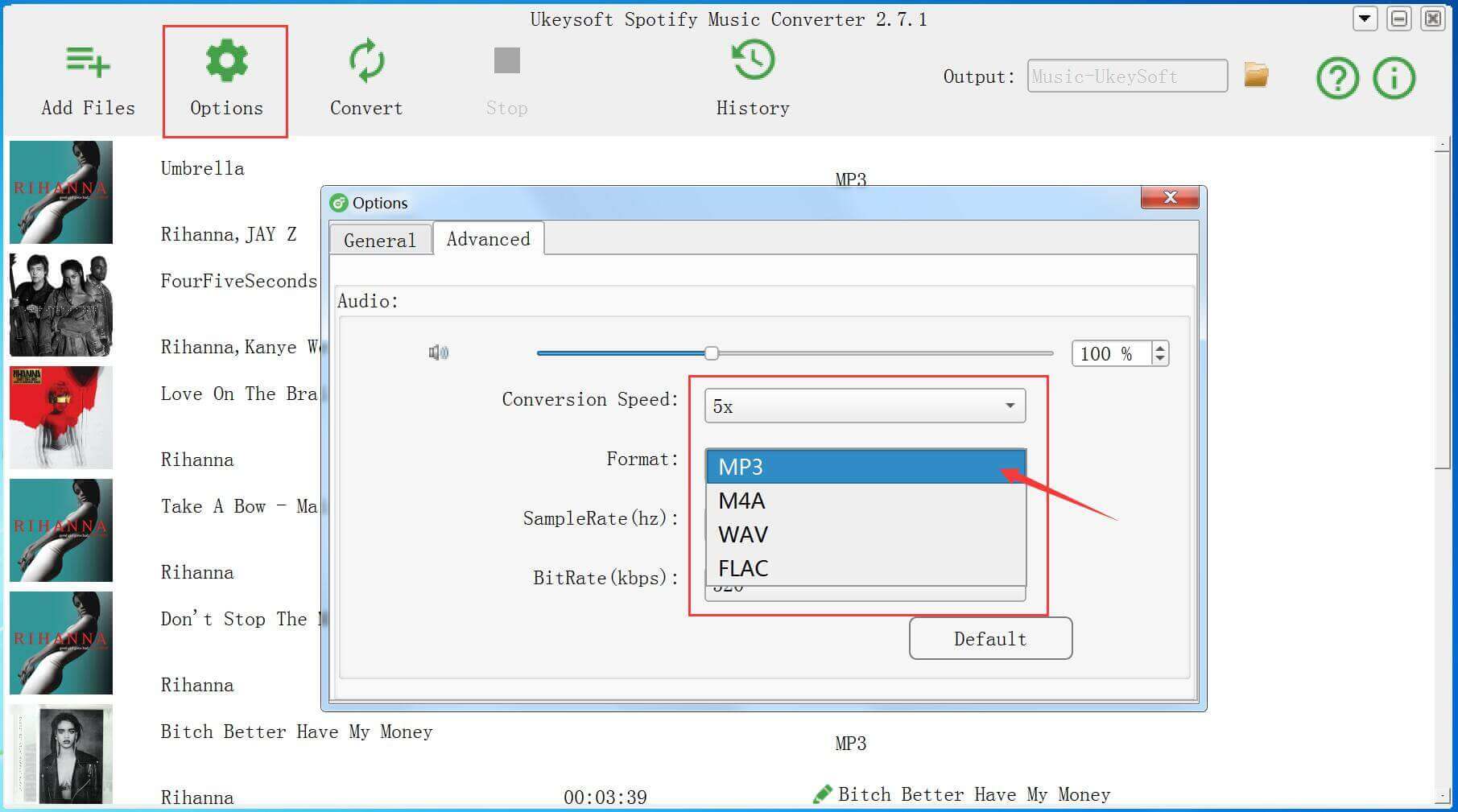
Task: Click the FourFiveSeconds song title
Action: pyautogui.click(x=238, y=281)
